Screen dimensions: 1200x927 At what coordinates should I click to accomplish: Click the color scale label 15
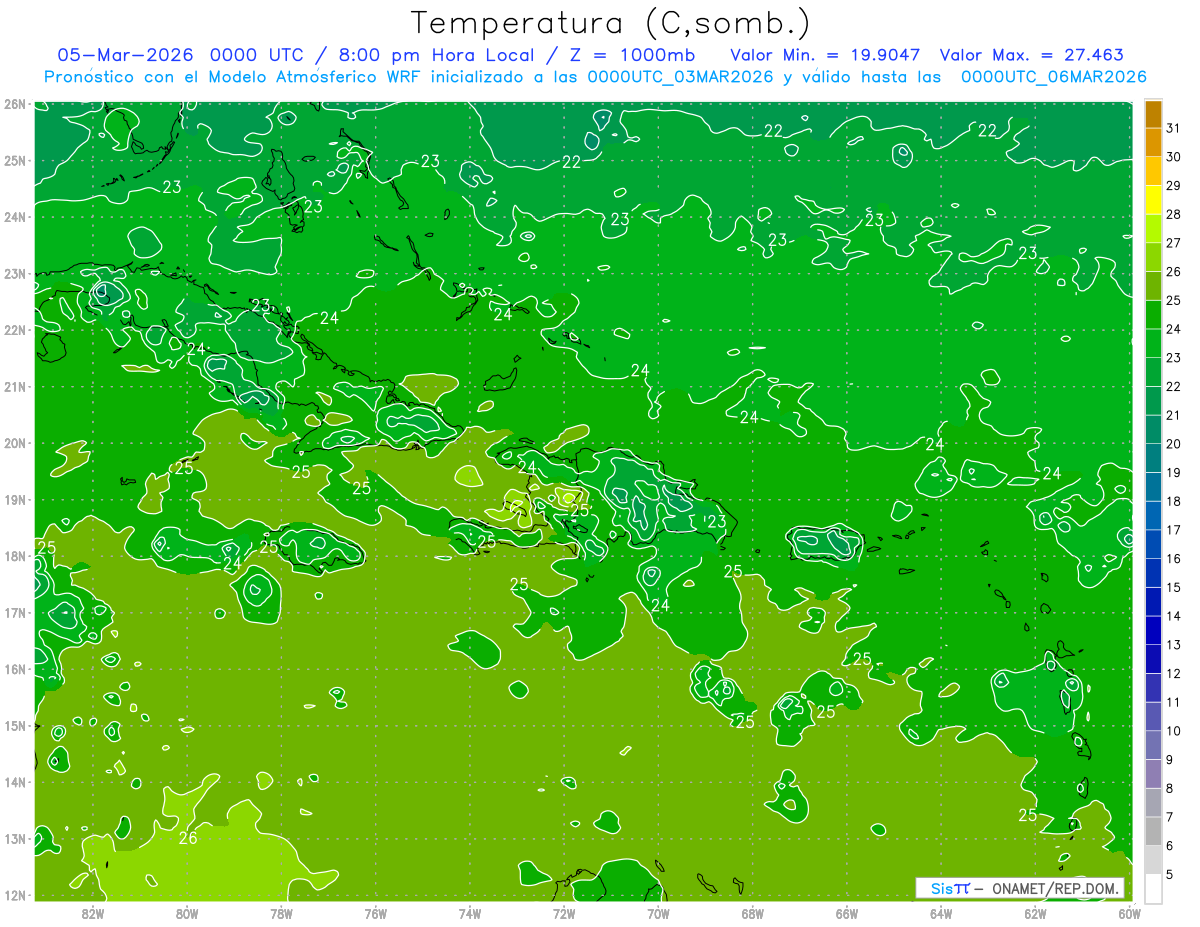pyautogui.click(x=1173, y=587)
